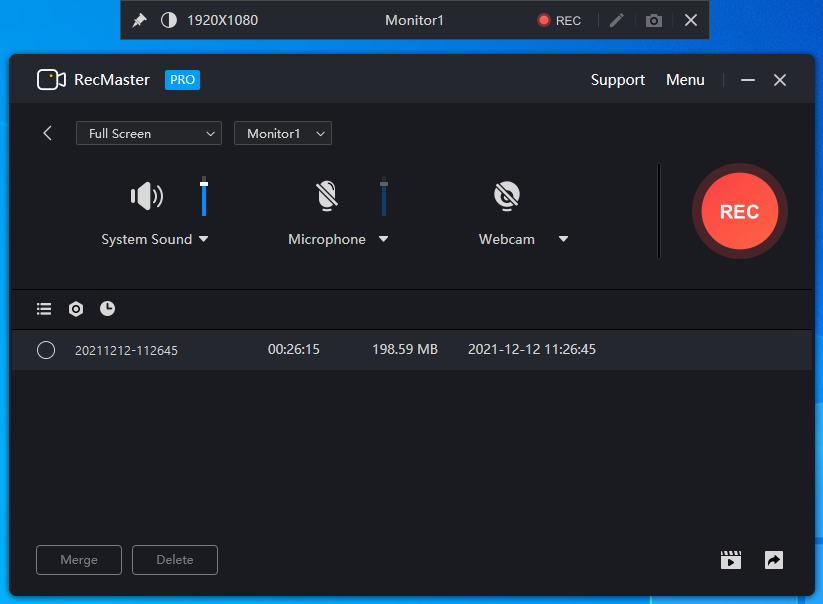The height and width of the screenshot is (604, 823).
Task: Click the date 2021-12-12 11:26:45
Action: click(532, 349)
